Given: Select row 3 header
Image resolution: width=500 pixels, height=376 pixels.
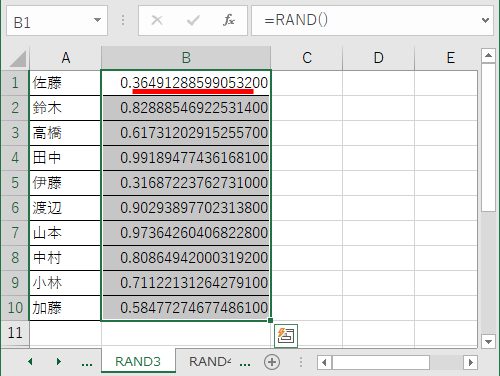Looking at the screenshot, I should pyautogui.click(x=15, y=133).
